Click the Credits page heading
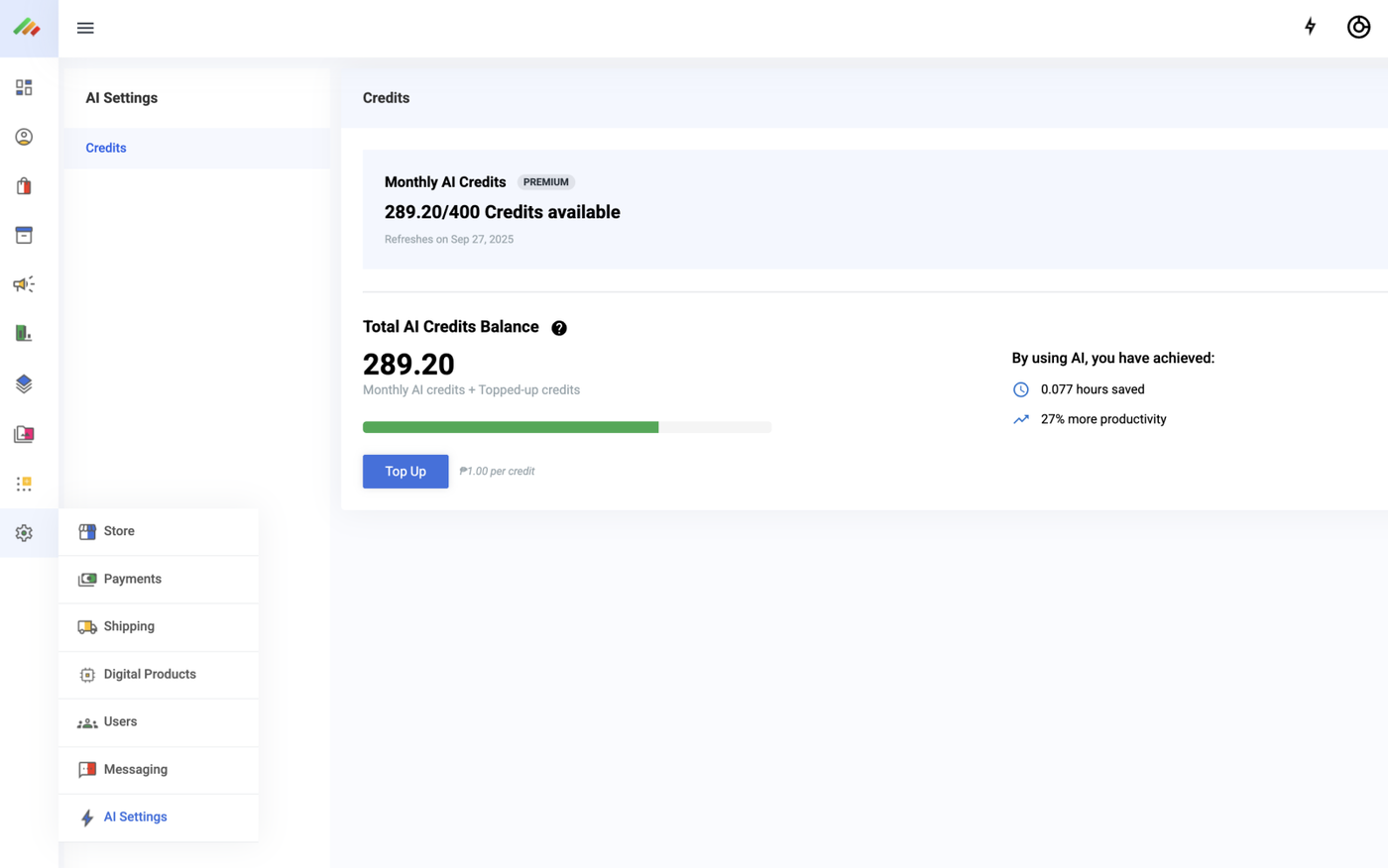 tap(387, 98)
